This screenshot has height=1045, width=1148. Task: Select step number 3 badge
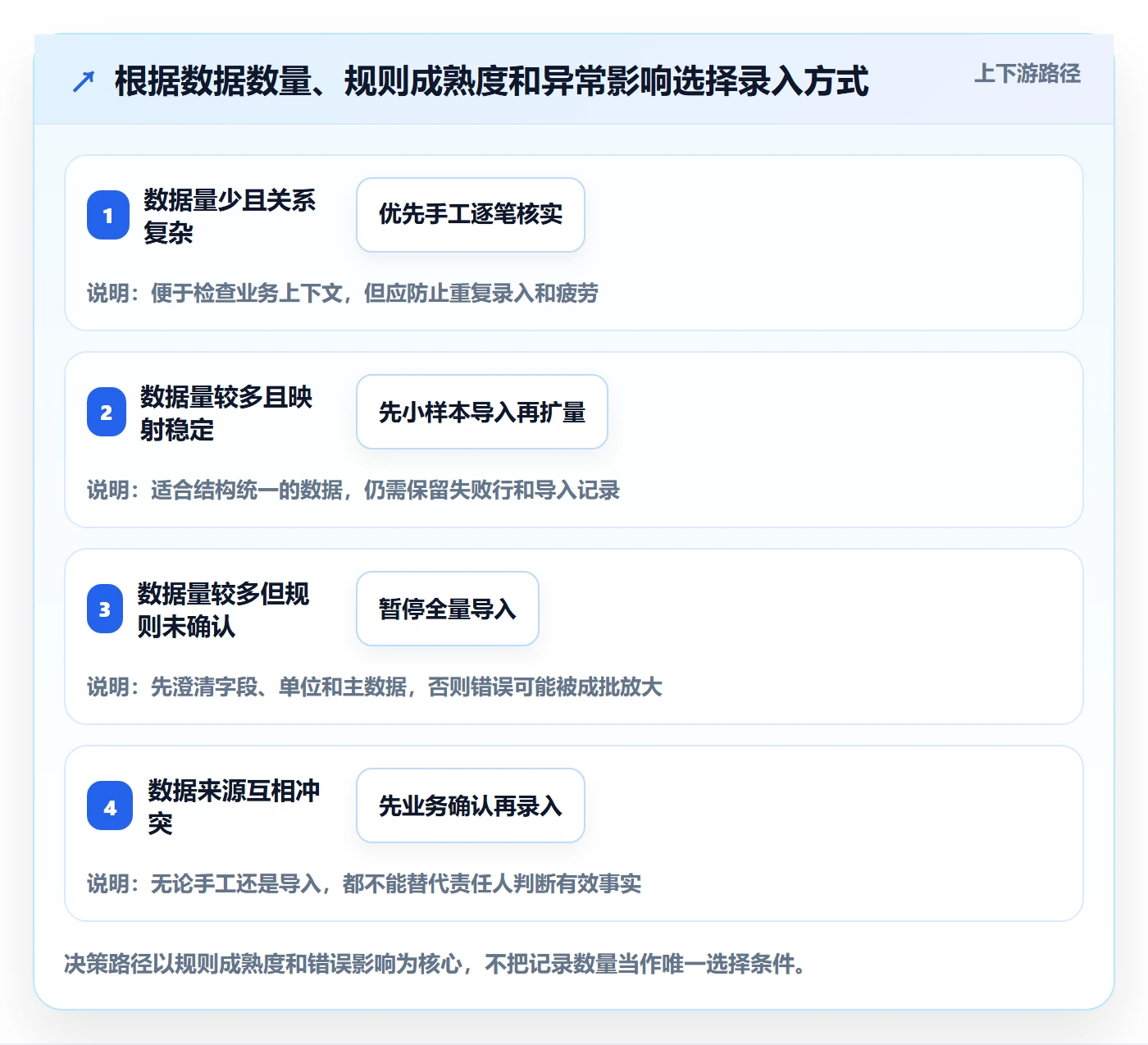(105, 609)
